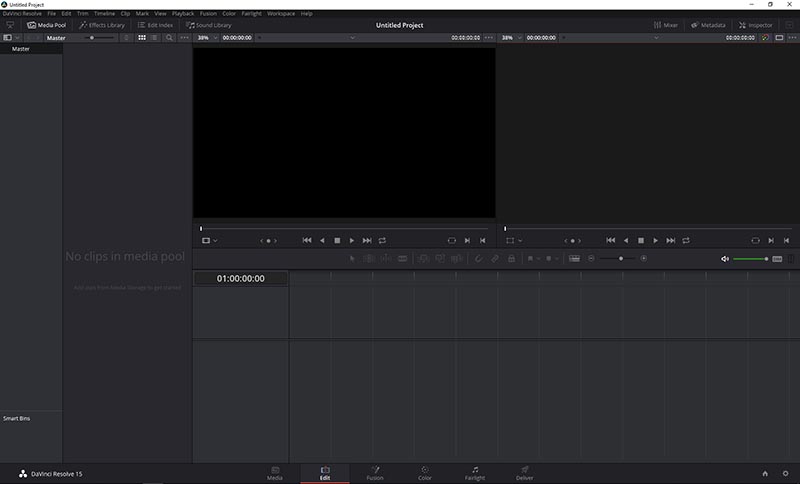Click the timeline view options icon
Viewport: 800px width, 484px height.
[574, 259]
